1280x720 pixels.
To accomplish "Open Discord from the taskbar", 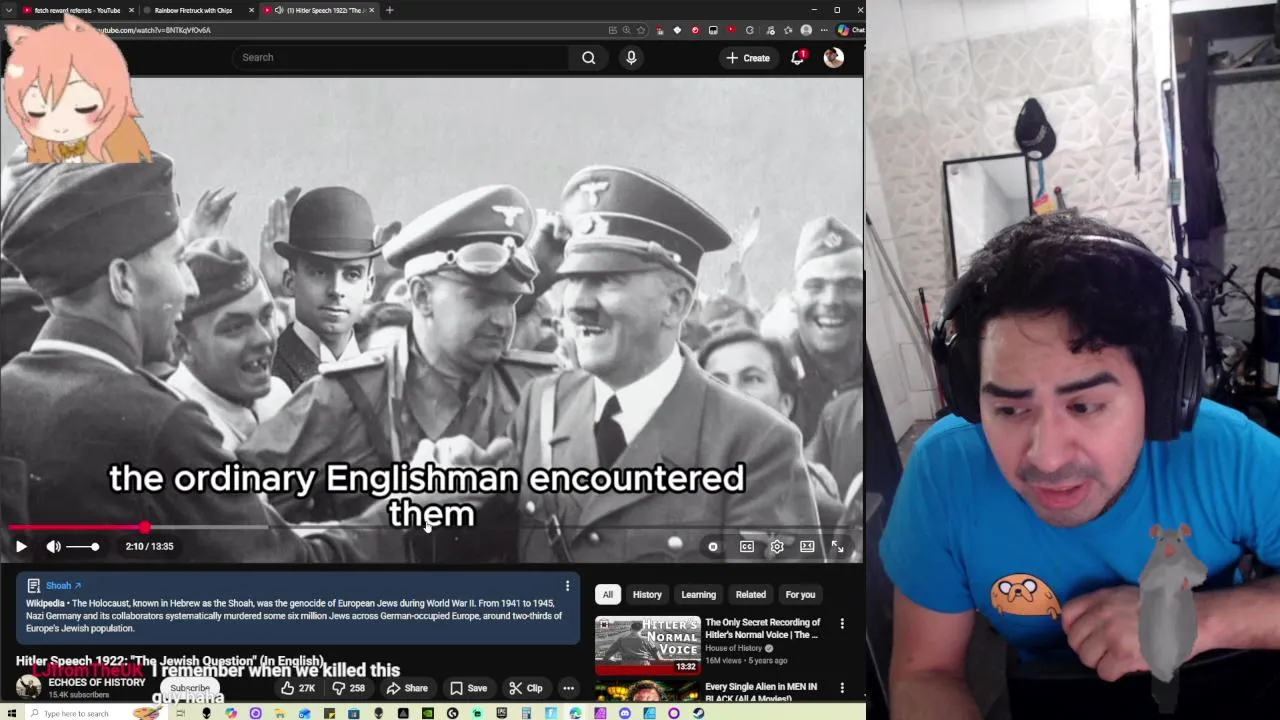I will [625, 713].
